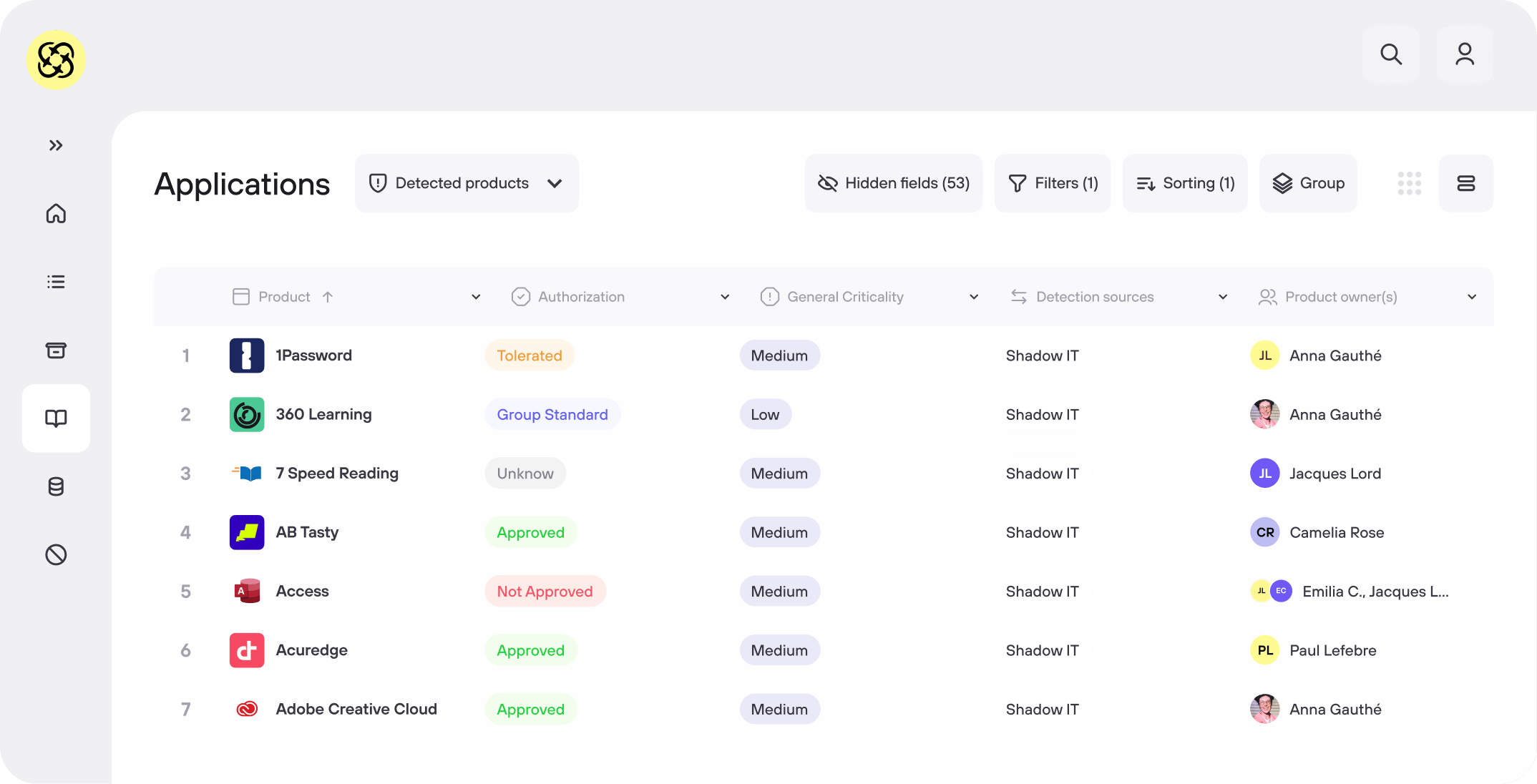Viewport: 1537px width, 784px height.
Task: Open the Detected products dropdown
Action: pyautogui.click(x=467, y=183)
